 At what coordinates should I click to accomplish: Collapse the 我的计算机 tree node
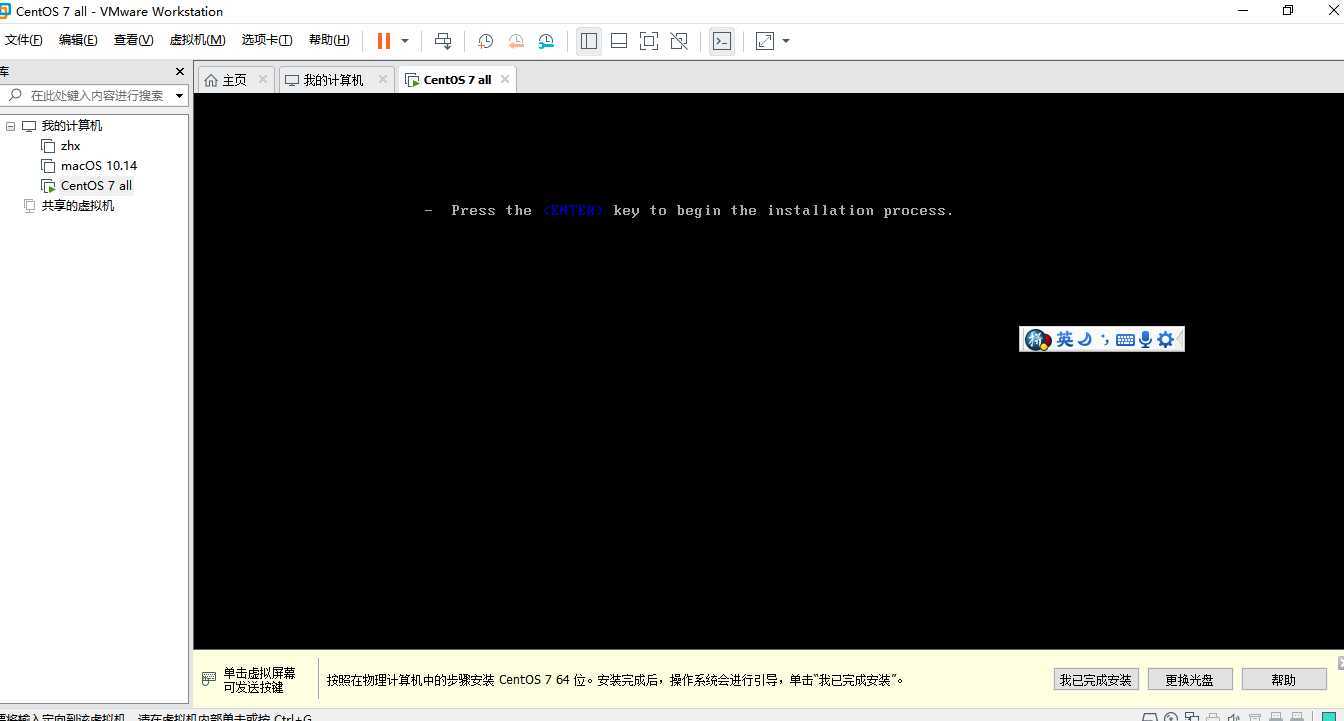coord(11,126)
